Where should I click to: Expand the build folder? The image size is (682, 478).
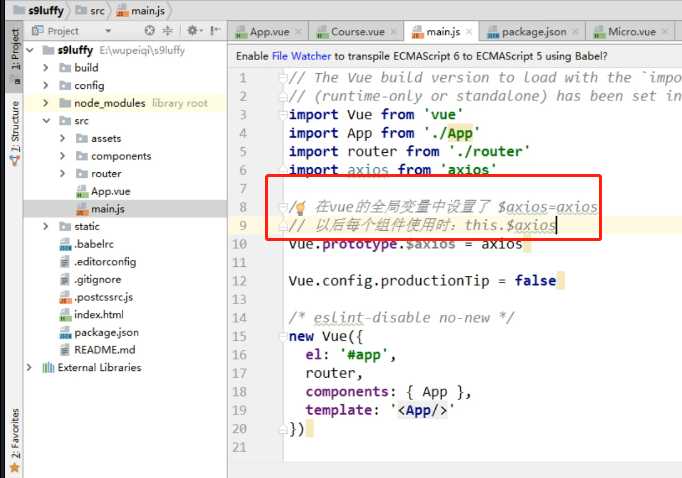point(46,67)
